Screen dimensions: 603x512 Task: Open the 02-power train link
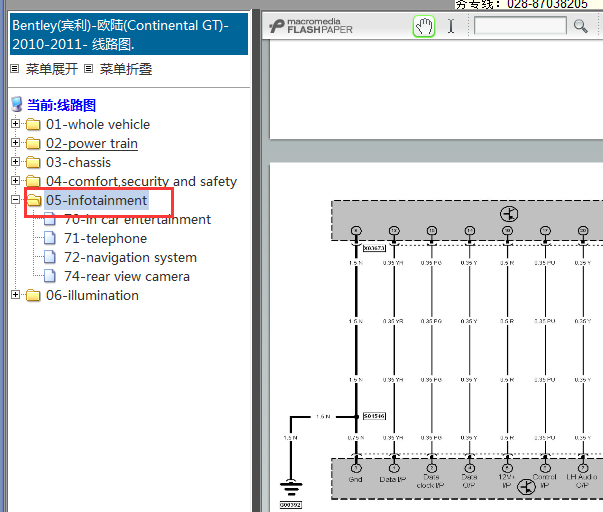(x=92, y=143)
